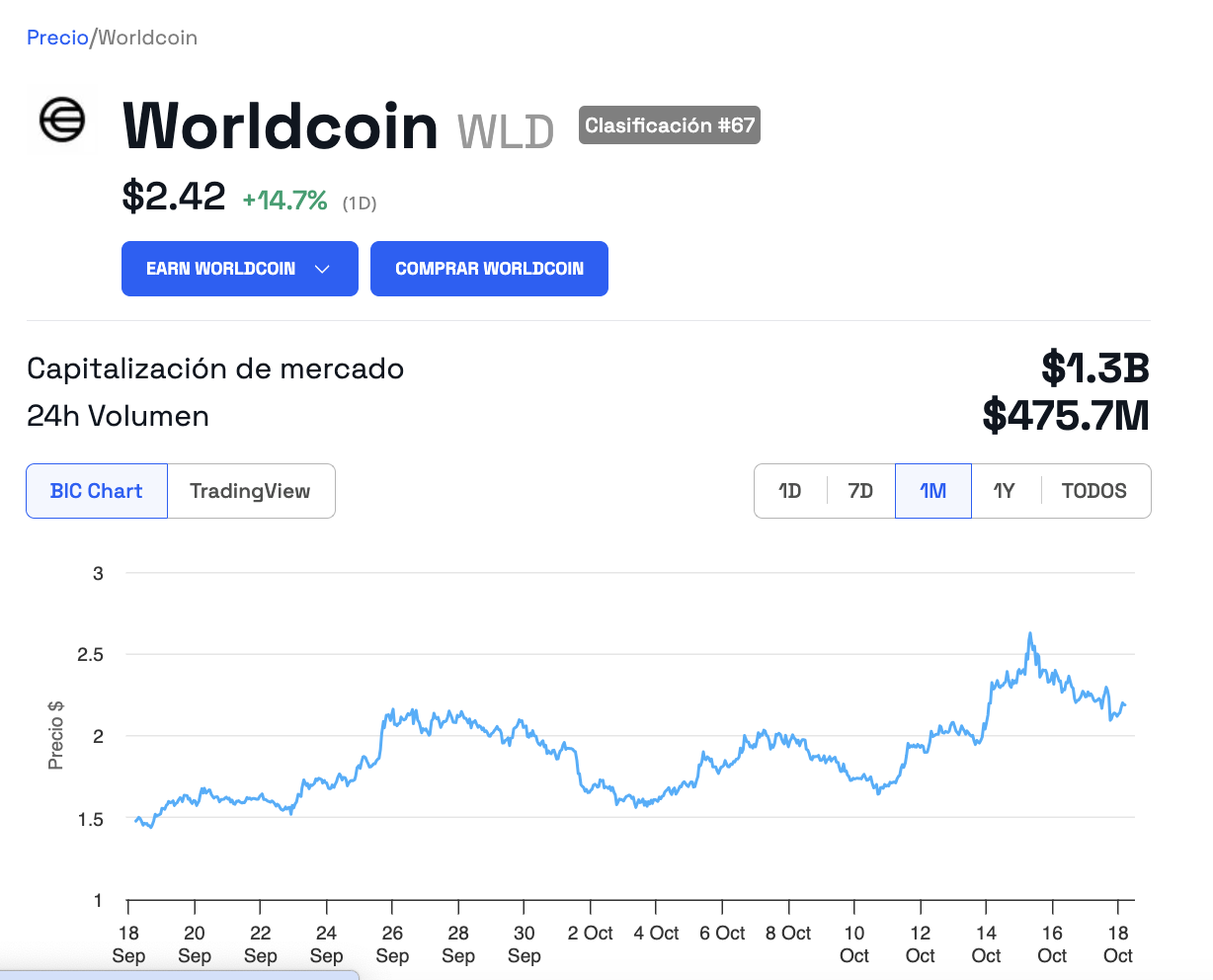1213x980 pixels.
Task: Click the Precio $ axis label
Action: coord(56,736)
